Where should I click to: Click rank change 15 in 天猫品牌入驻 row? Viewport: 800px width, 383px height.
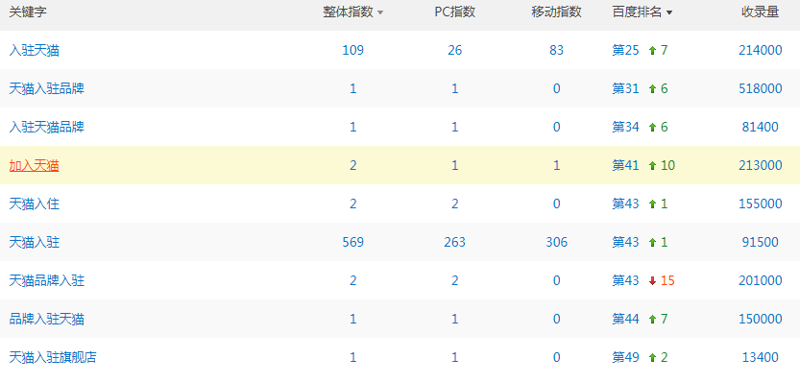click(667, 280)
